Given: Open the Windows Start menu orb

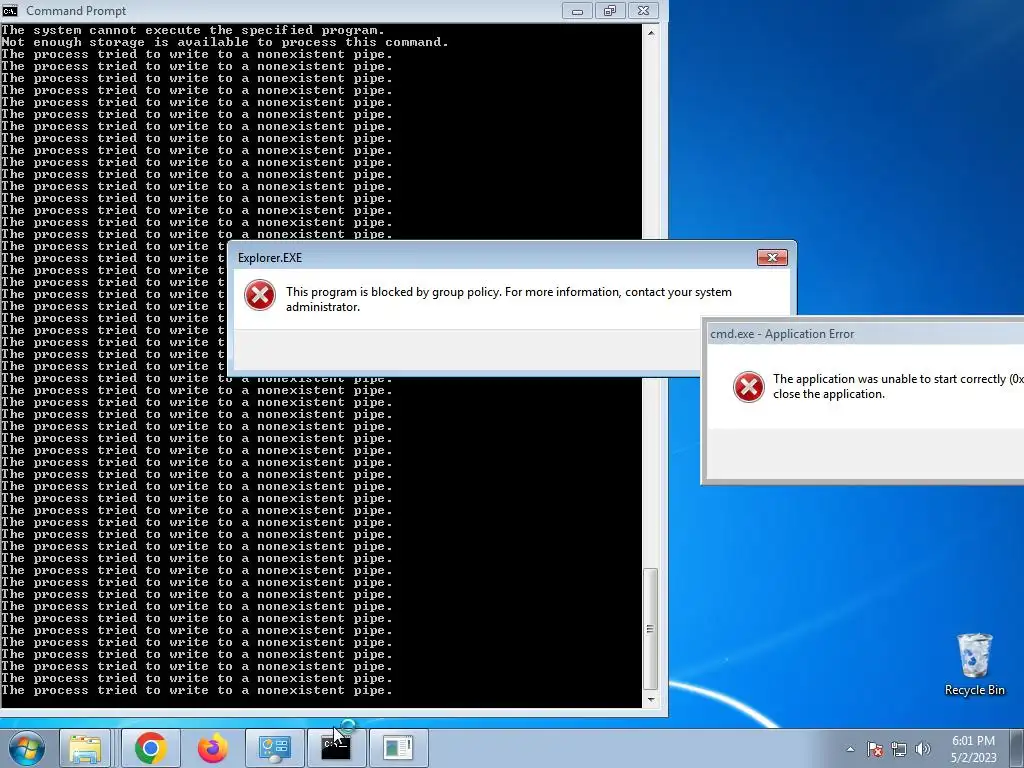Looking at the screenshot, I should point(27,748).
